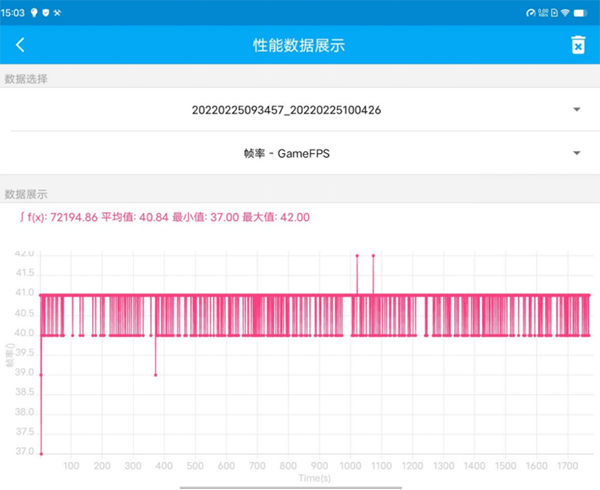The height and width of the screenshot is (490, 600).
Task: Expand the data file dropdown arrow
Action: (577, 109)
